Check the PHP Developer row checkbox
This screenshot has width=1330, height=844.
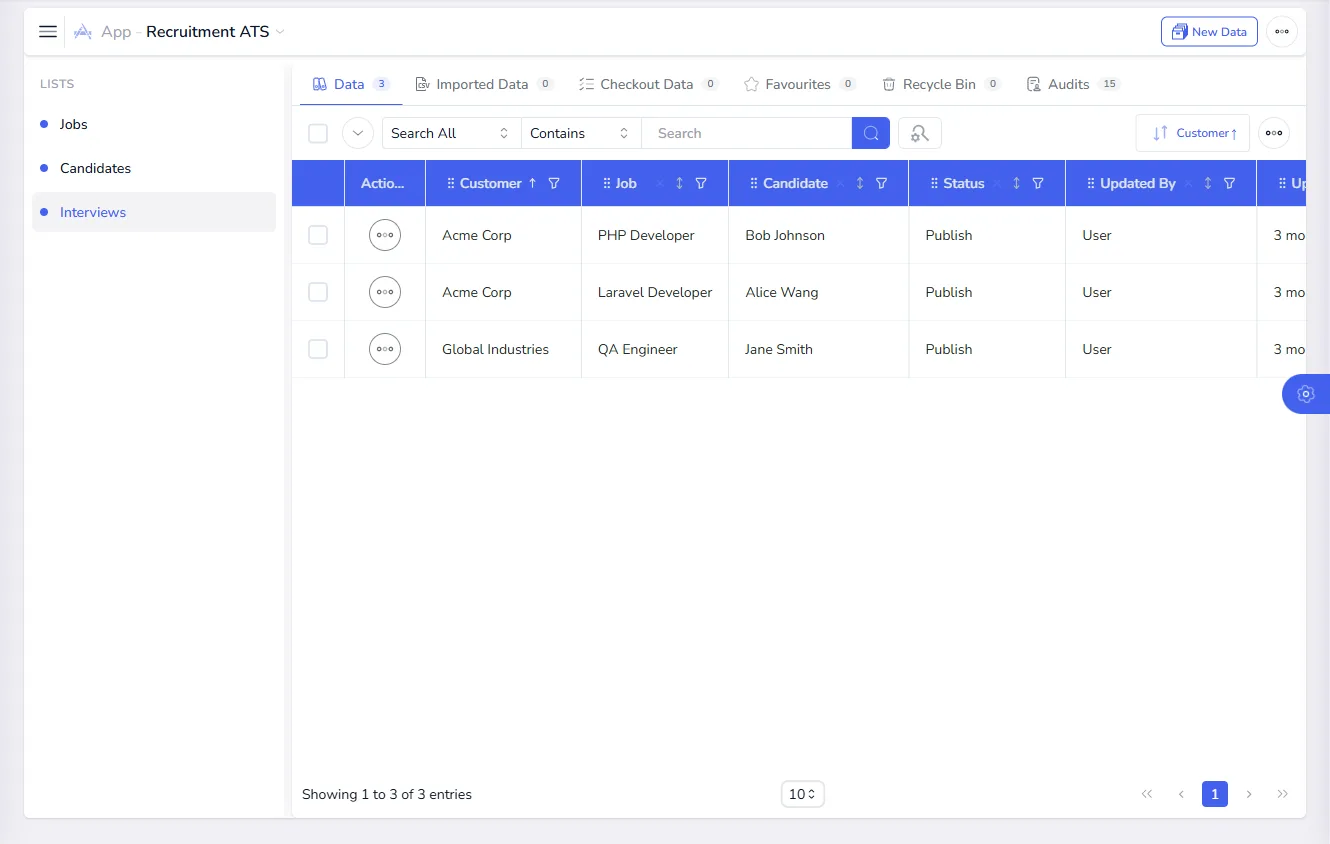click(318, 235)
